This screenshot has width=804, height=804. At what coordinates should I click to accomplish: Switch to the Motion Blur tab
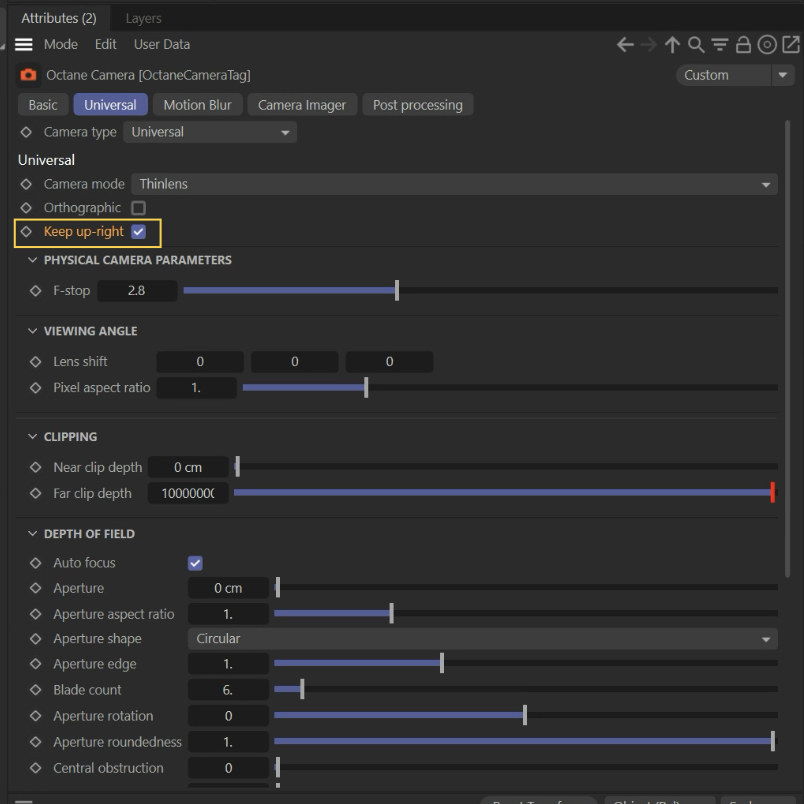pos(197,105)
